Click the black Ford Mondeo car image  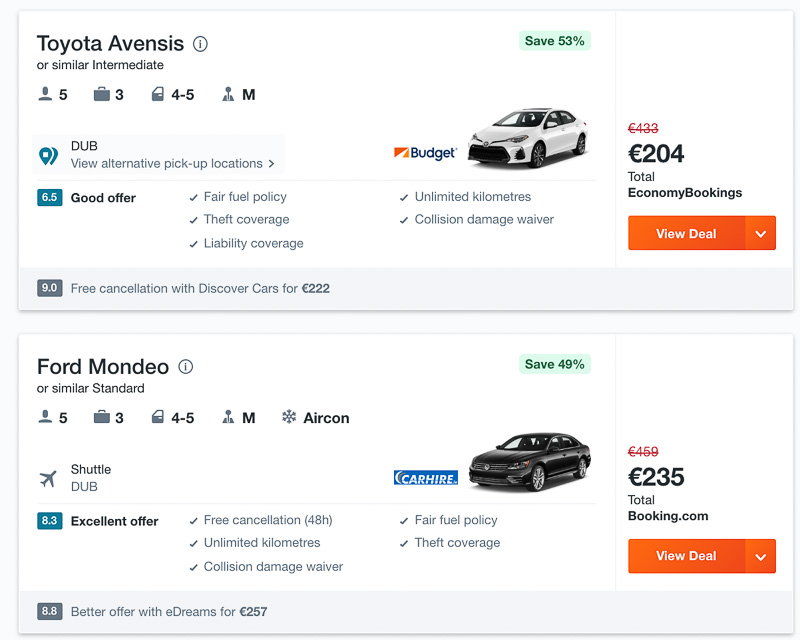click(530, 462)
